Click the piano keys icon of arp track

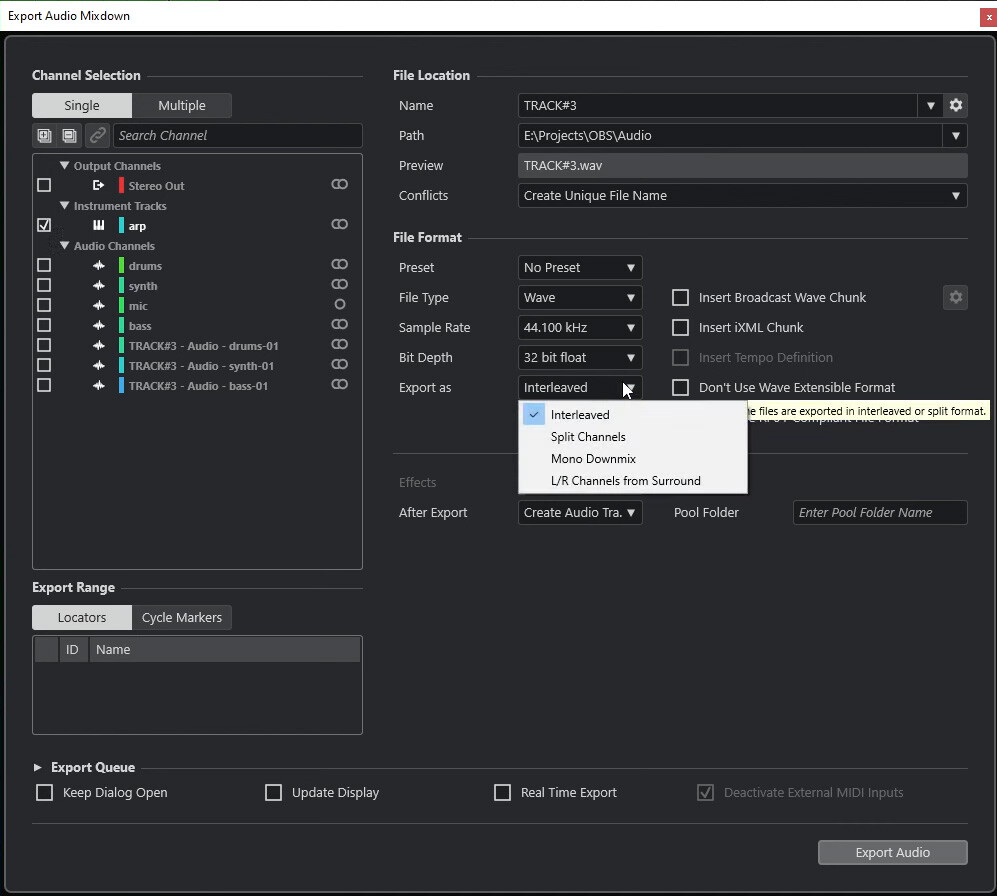99,226
